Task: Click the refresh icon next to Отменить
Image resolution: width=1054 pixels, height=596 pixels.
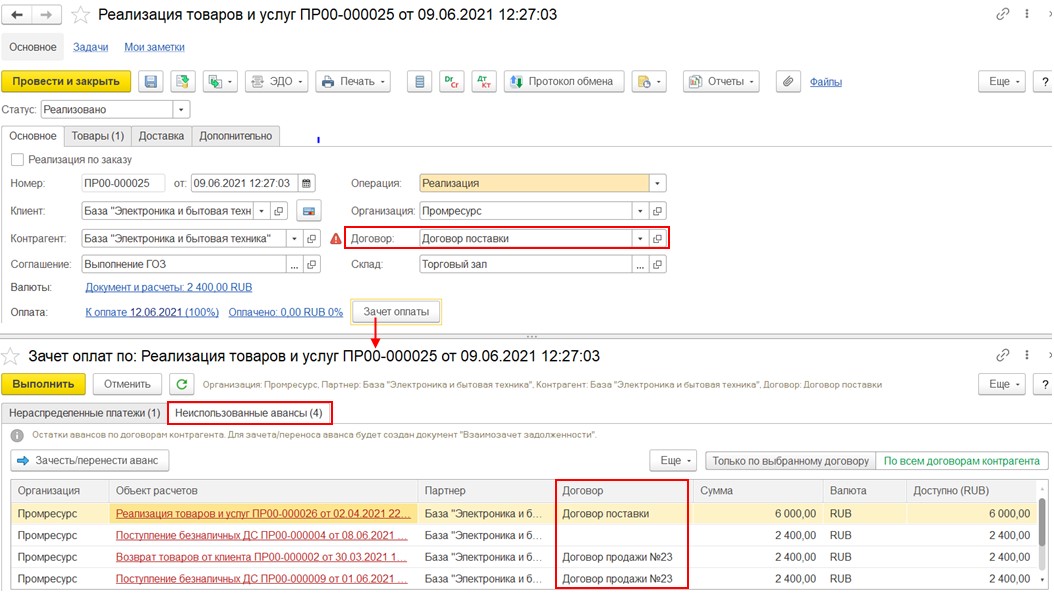Action: click(x=181, y=384)
